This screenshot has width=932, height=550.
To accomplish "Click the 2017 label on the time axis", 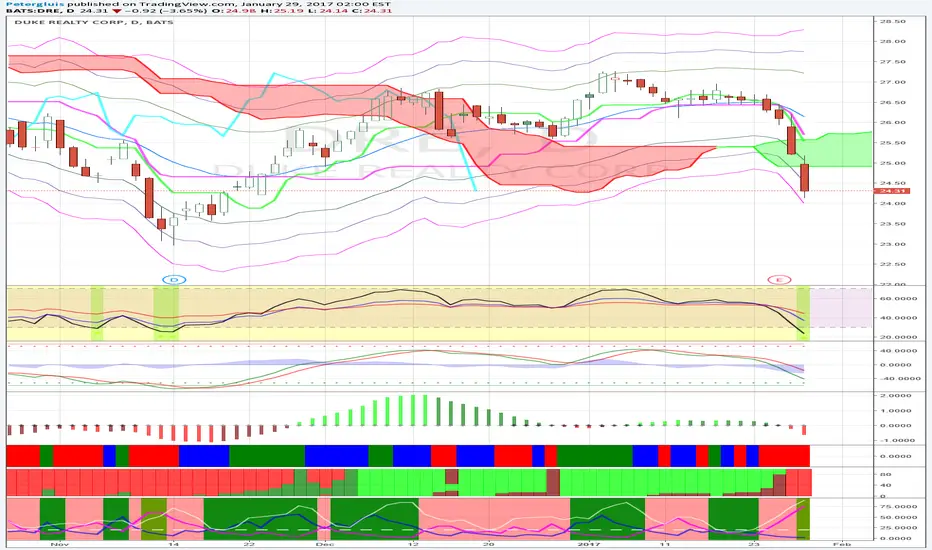I will [589, 544].
